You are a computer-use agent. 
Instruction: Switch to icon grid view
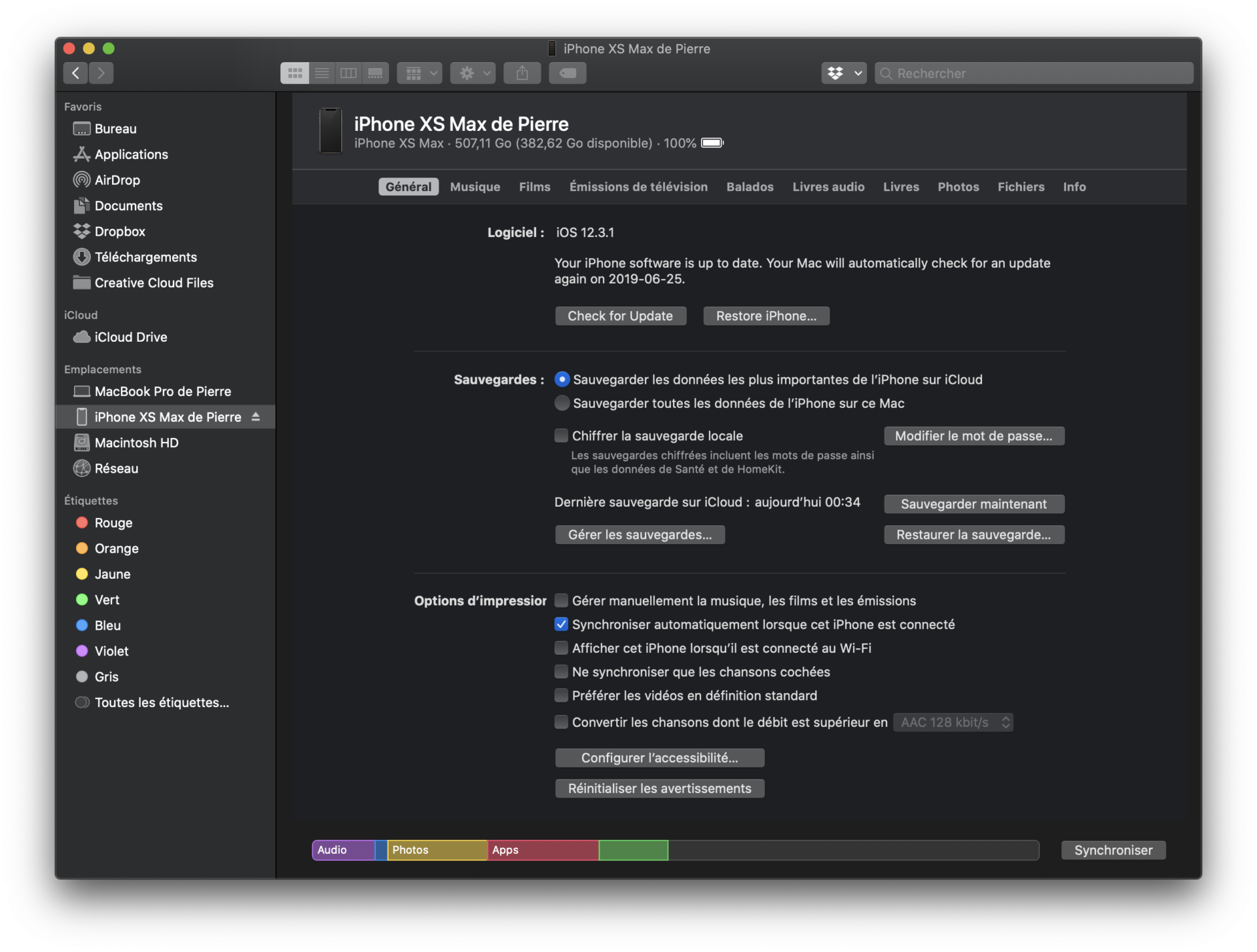(295, 73)
